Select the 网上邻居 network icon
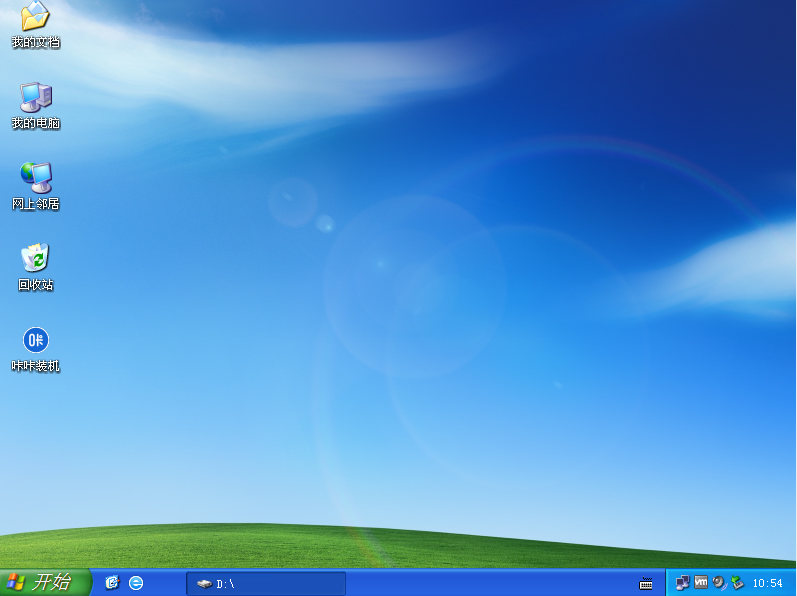Viewport: 797px width, 596px height. coord(36,177)
